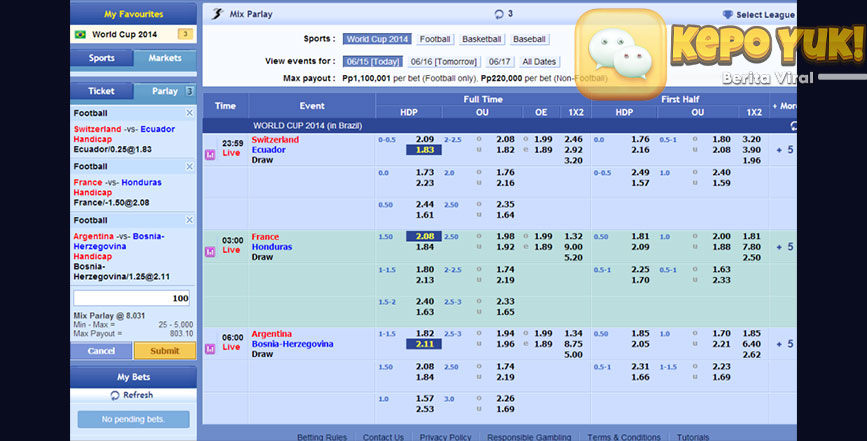This screenshot has width=867, height=441.
Task: Cancel the parlay bet
Action: click(x=101, y=351)
